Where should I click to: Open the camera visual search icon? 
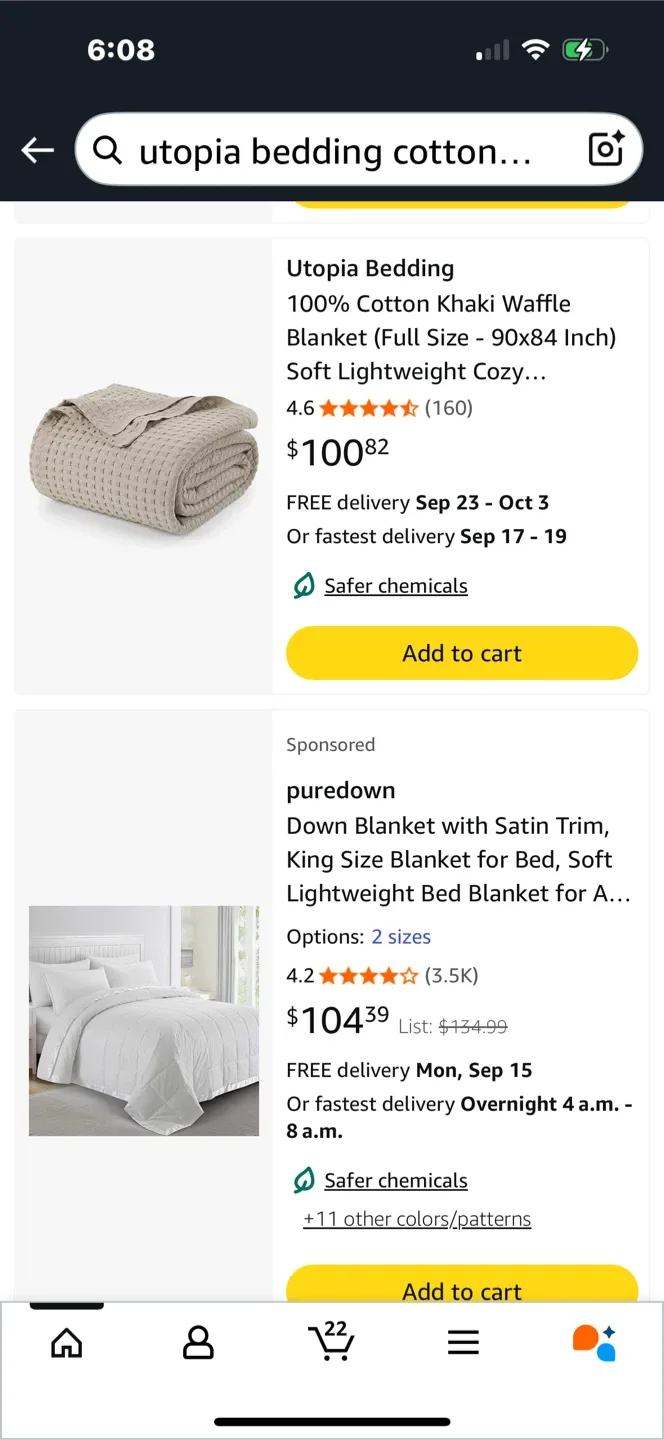606,148
